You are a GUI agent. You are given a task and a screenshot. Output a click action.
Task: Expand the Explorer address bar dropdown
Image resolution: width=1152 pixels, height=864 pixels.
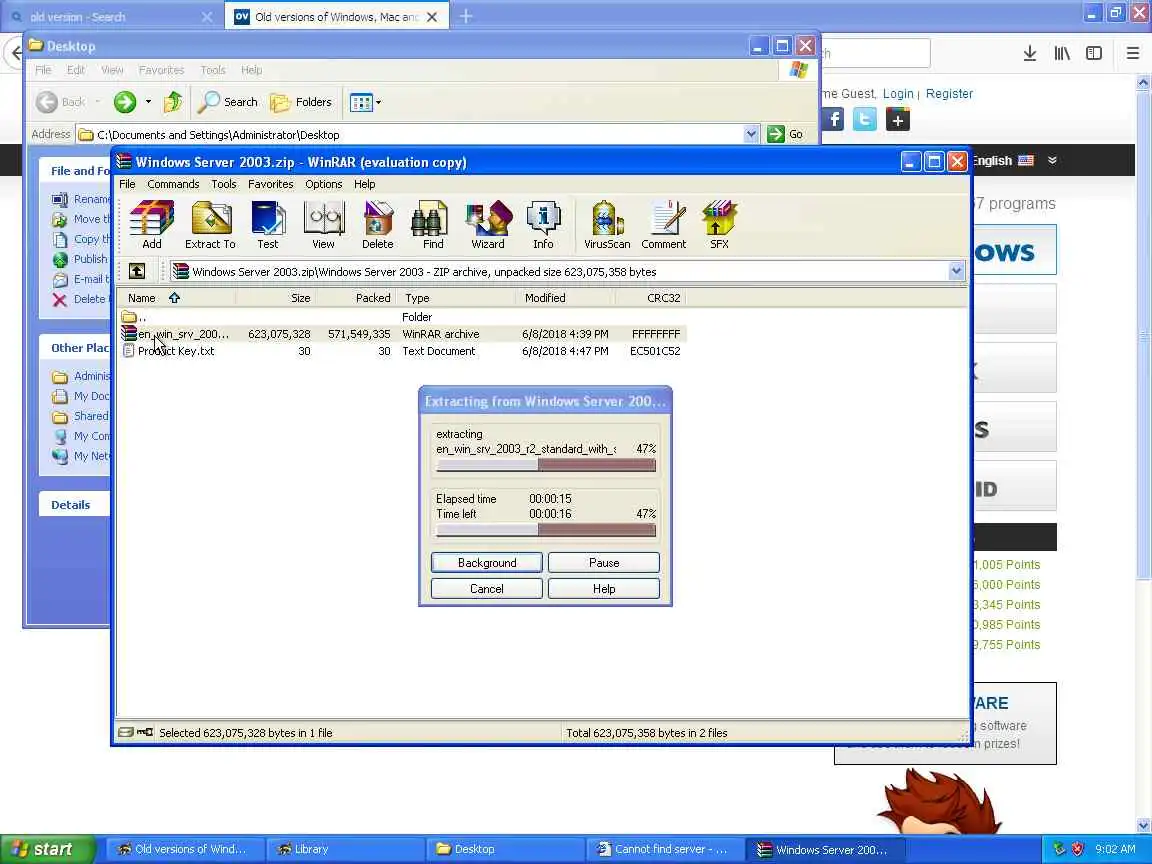click(x=751, y=134)
